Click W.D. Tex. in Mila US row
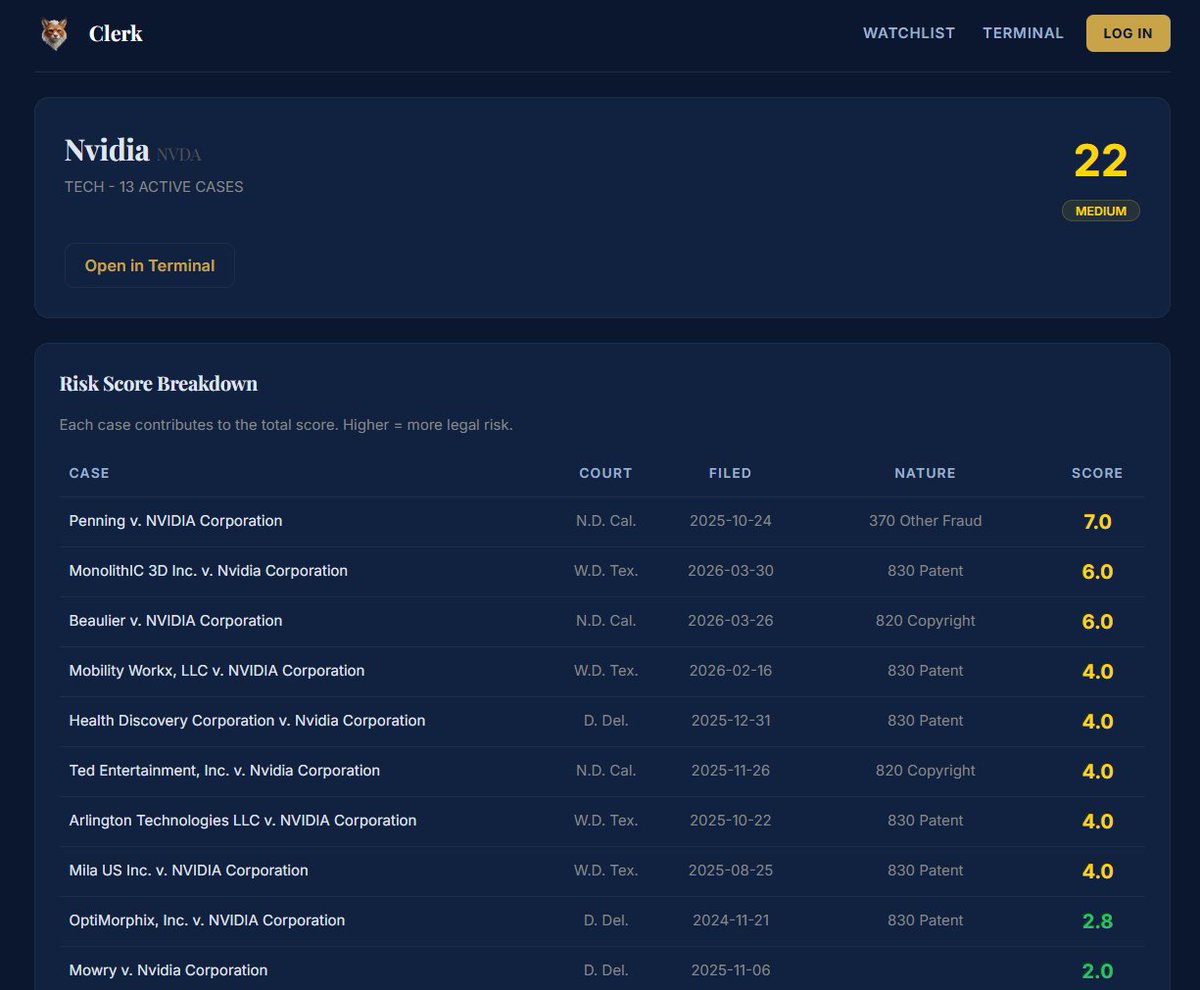 pos(606,871)
